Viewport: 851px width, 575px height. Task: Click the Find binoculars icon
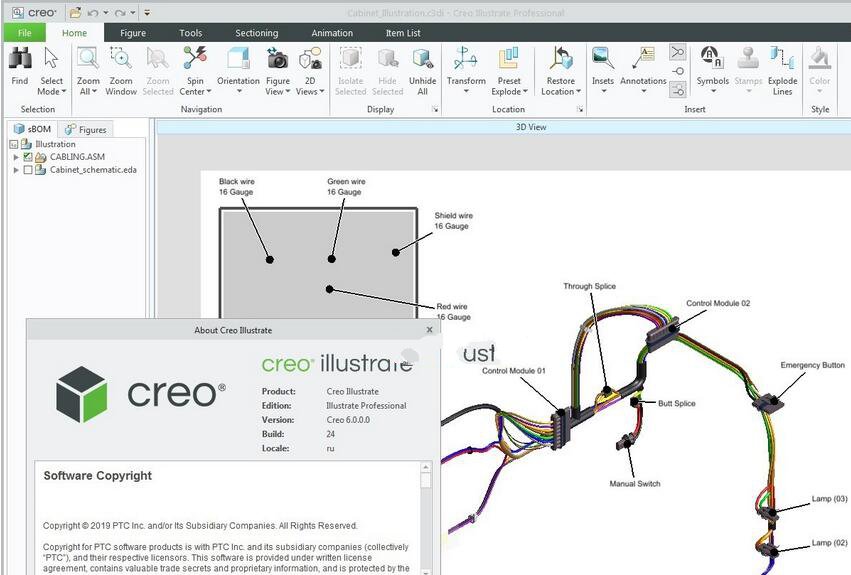tap(19, 61)
